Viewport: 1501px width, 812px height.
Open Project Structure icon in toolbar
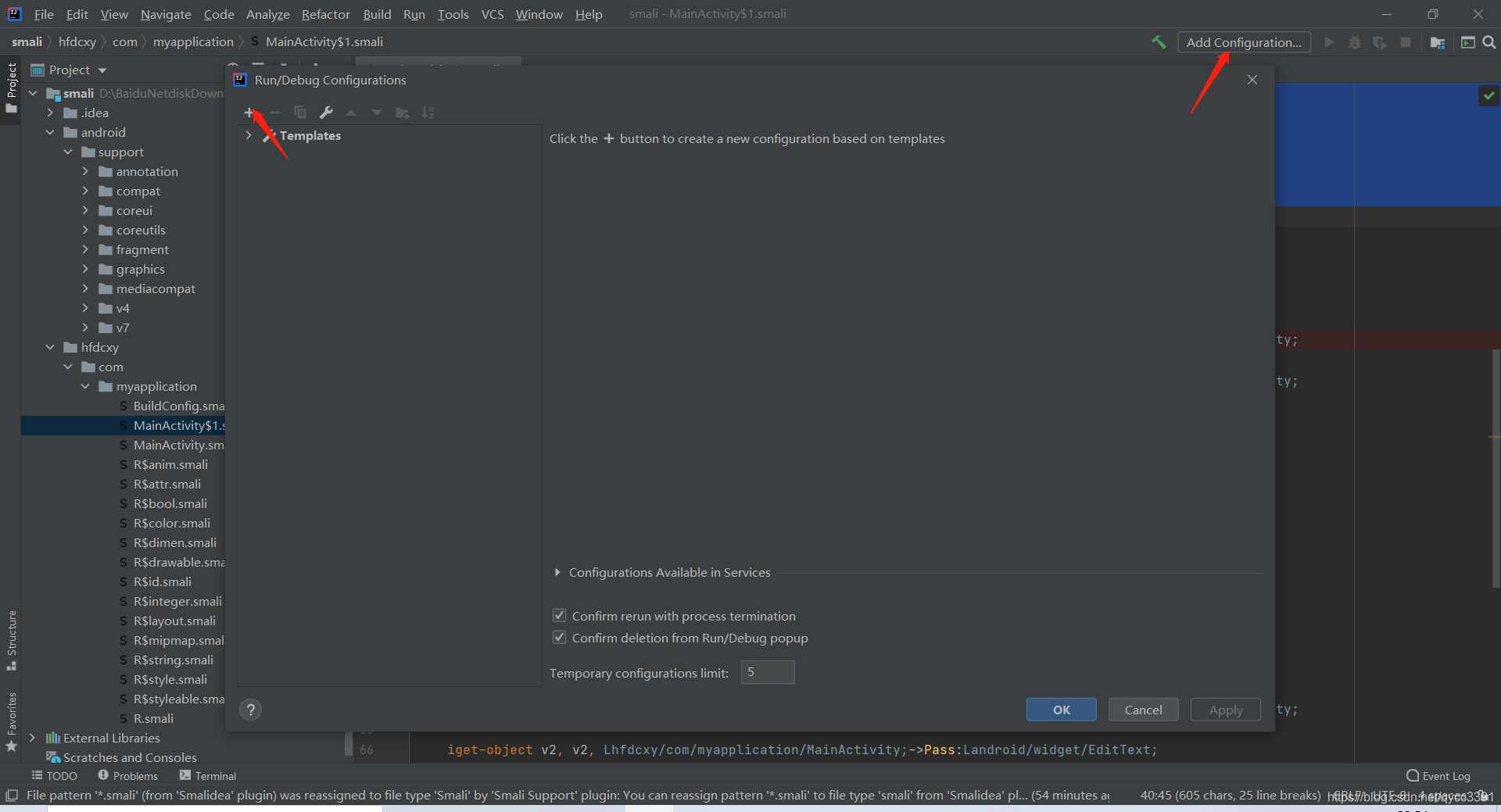tap(1438, 42)
